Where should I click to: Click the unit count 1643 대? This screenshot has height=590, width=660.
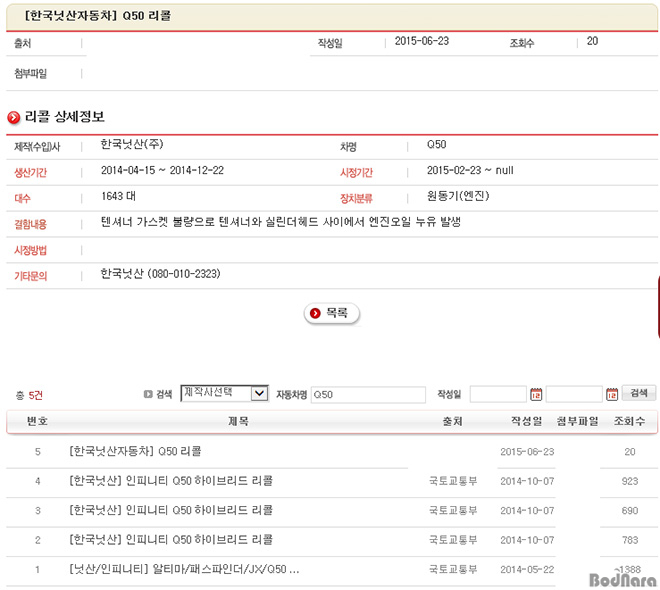pos(118,196)
